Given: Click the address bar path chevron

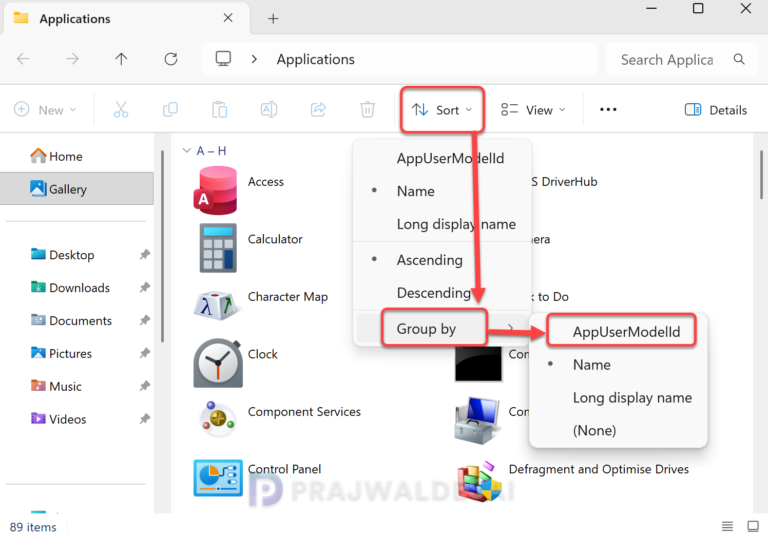Looking at the screenshot, I should [x=254, y=59].
